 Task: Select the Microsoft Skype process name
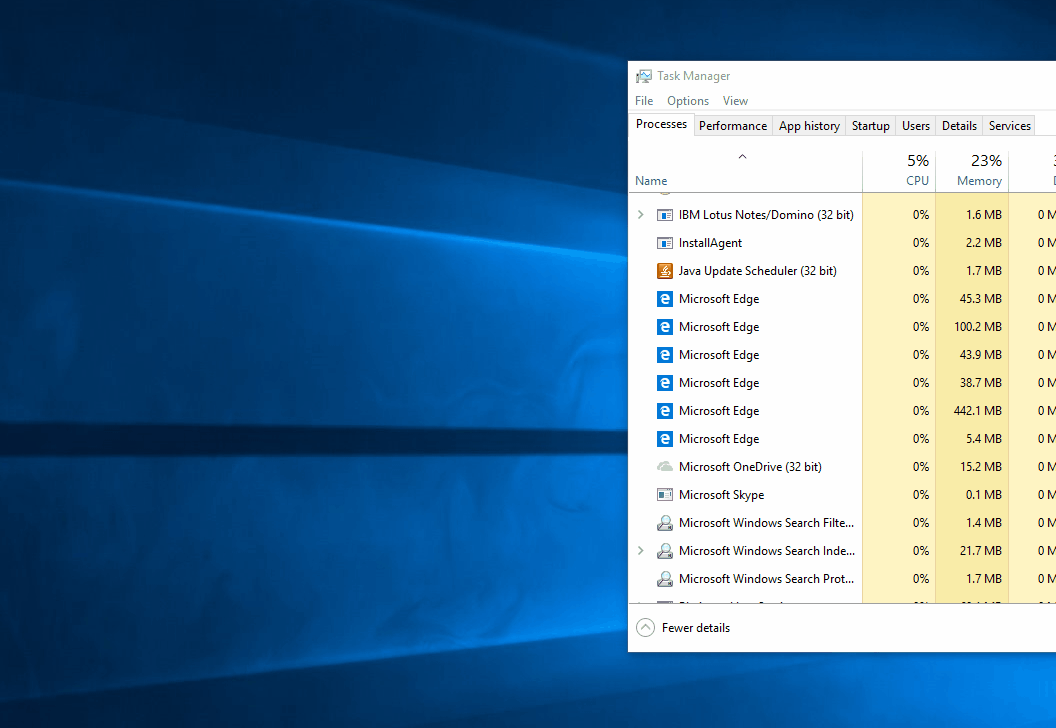pyautogui.click(x=721, y=495)
